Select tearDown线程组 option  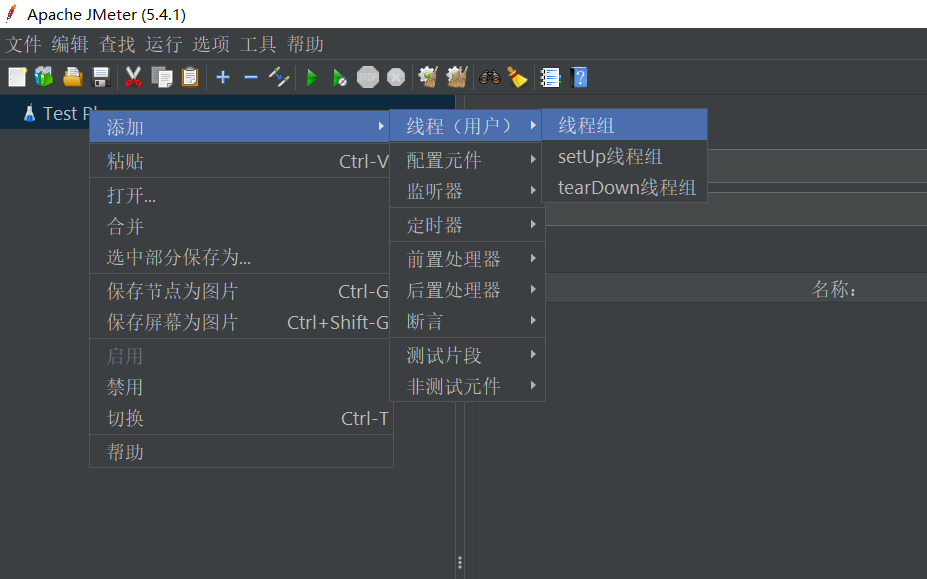624,187
